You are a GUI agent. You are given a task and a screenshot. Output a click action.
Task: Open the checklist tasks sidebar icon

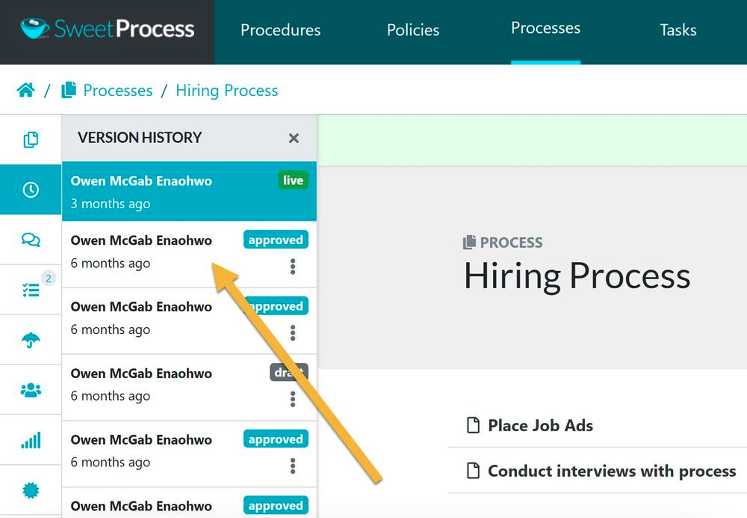click(31, 290)
